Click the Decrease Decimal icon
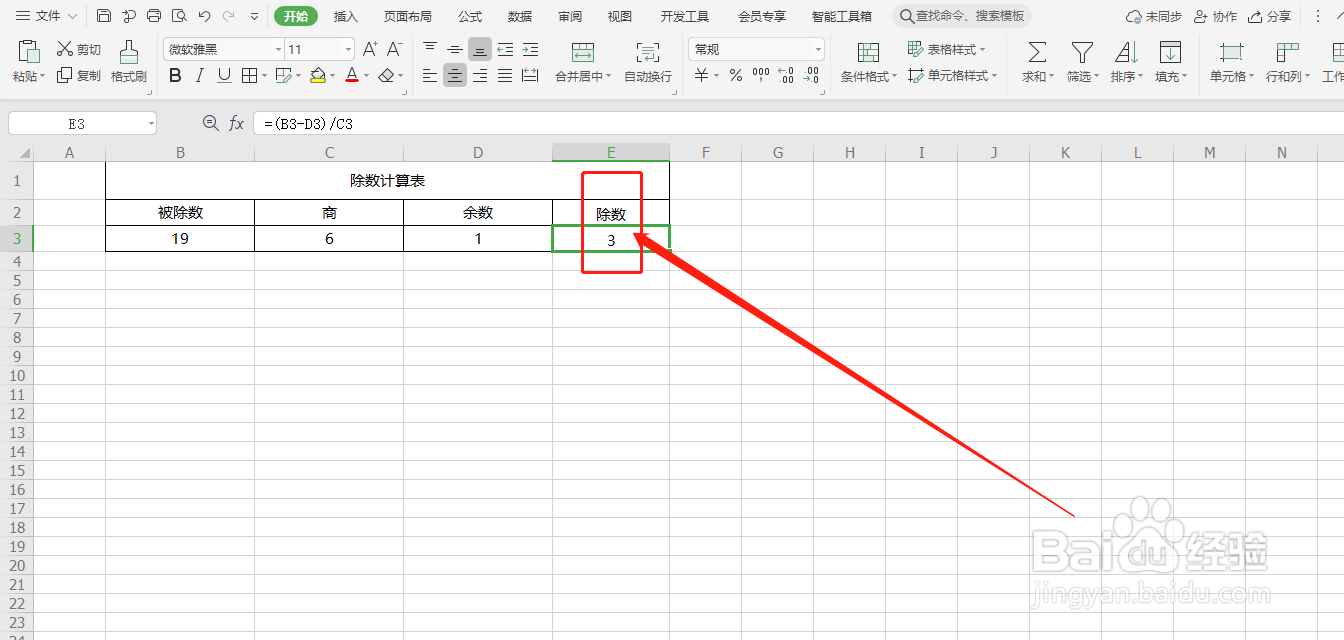Viewport: 1344px width, 640px height. [812, 75]
